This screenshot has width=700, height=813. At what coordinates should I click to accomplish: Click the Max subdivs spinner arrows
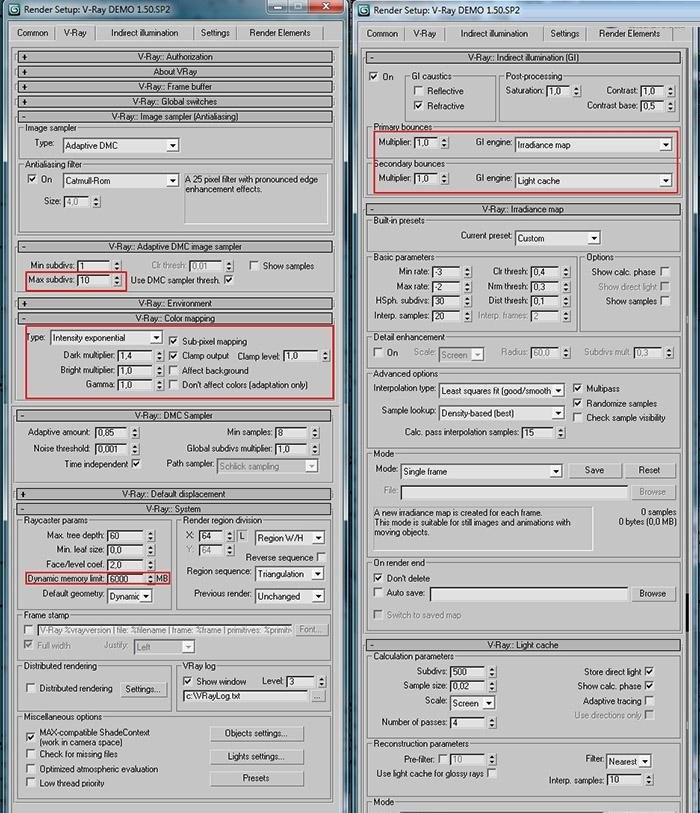click(117, 281)
